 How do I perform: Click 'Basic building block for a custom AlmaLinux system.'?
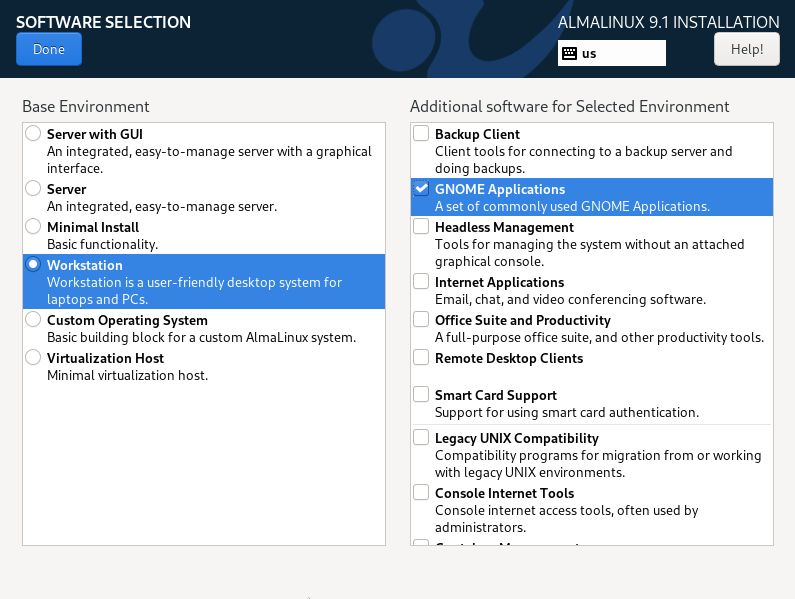(201, 337)
